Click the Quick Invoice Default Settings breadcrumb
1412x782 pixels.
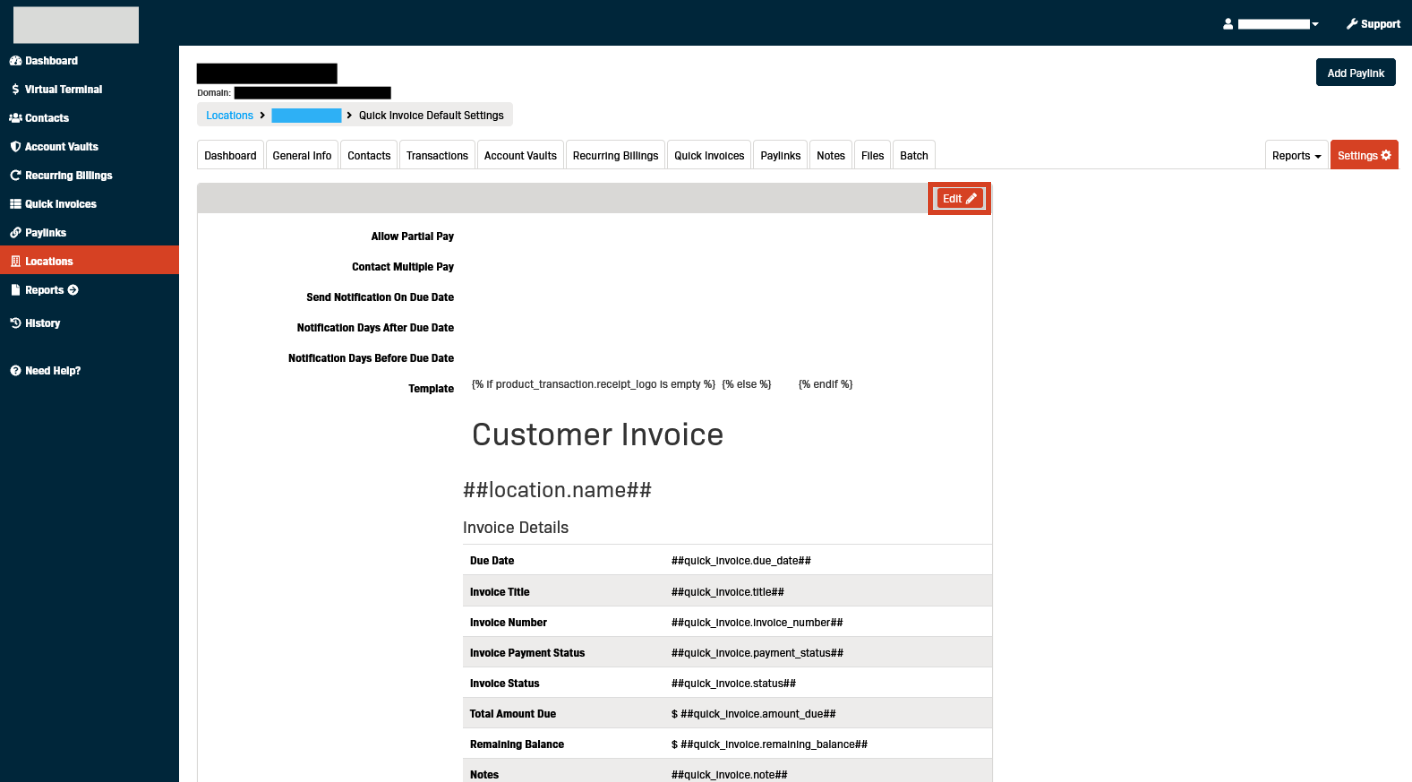pos(431,115)
